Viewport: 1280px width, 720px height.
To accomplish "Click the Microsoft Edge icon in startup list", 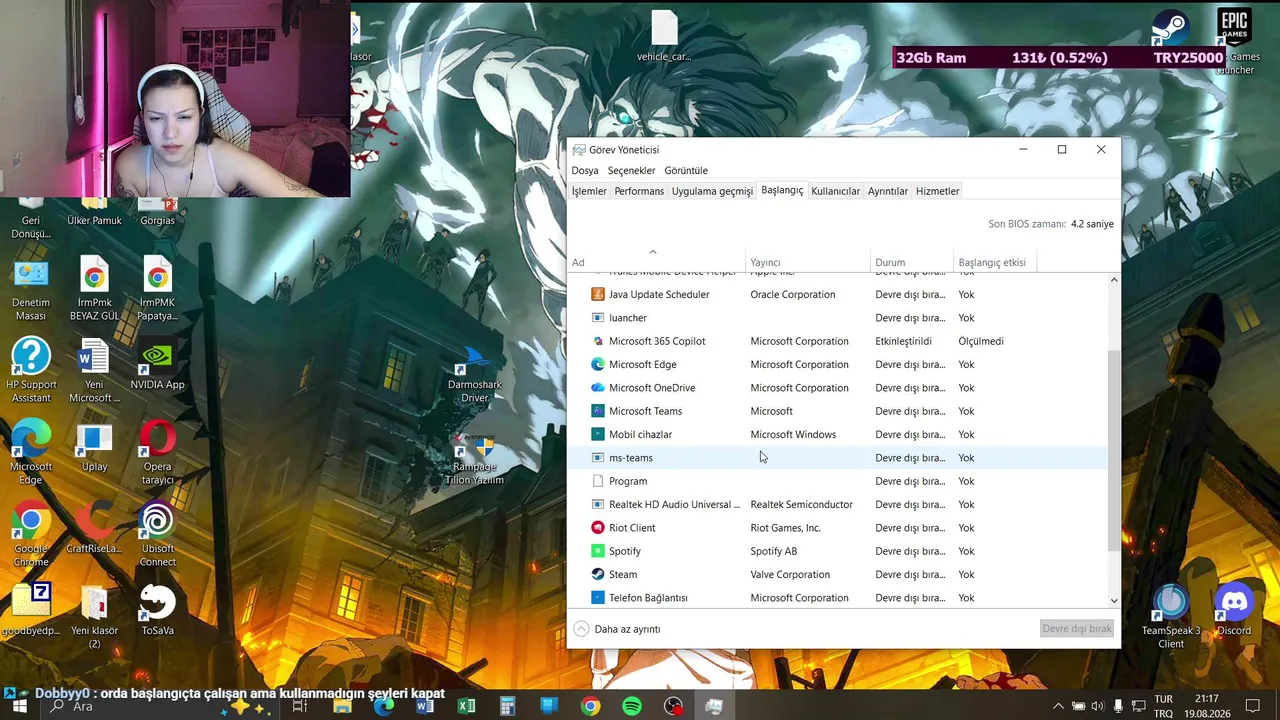I will (598, 364).
